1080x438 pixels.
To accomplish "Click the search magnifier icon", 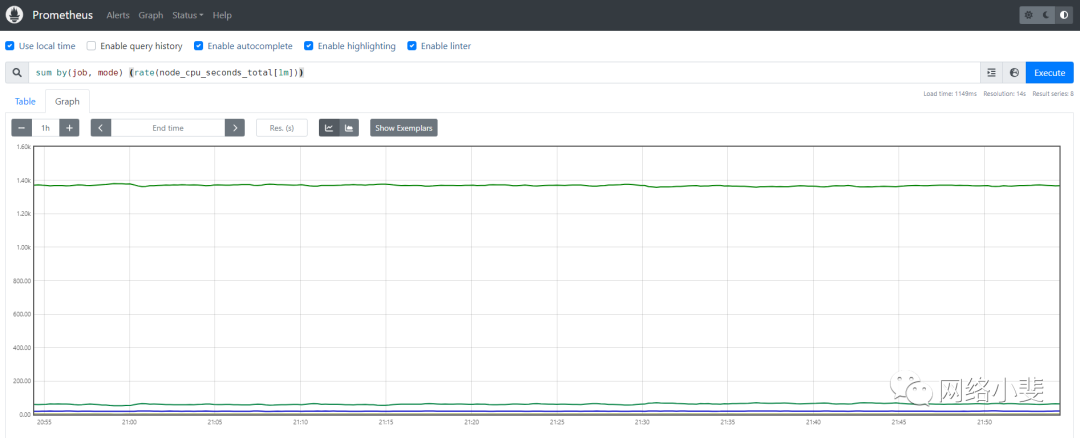I will point(17,73).
